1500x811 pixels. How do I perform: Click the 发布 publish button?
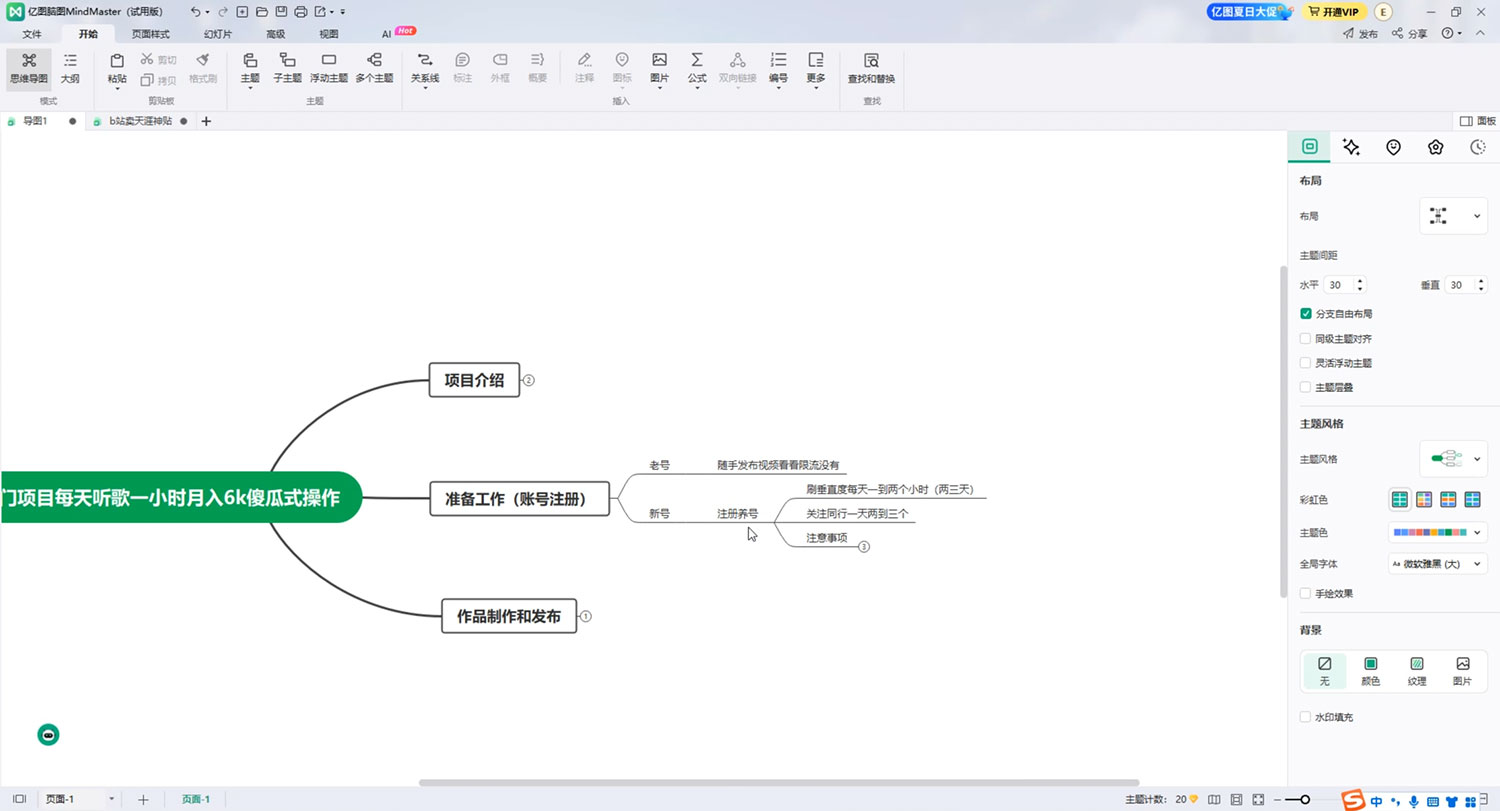(1360, 34)
